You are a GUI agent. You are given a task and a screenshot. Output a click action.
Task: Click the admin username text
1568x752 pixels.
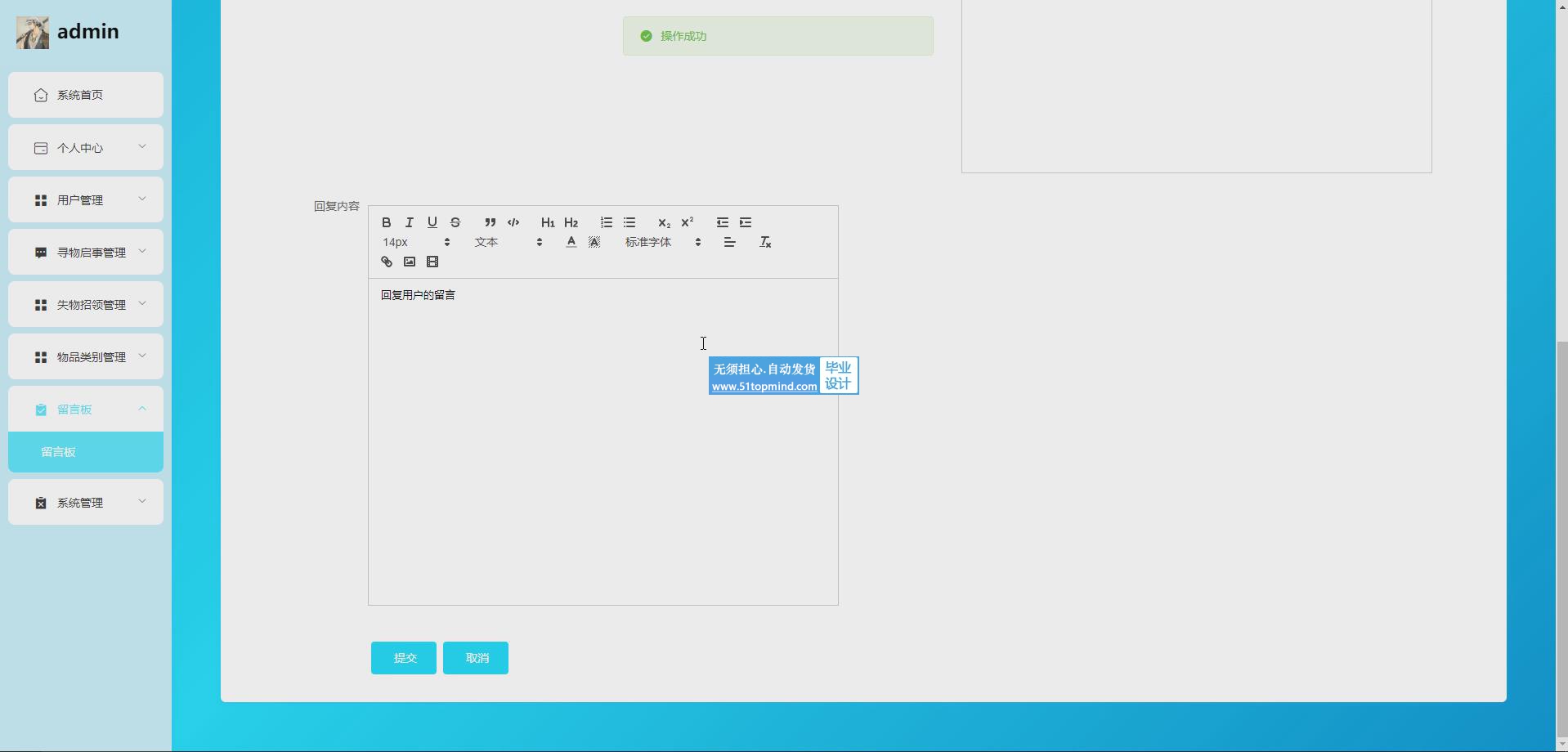pyautogui.click(x=88, y=32)
